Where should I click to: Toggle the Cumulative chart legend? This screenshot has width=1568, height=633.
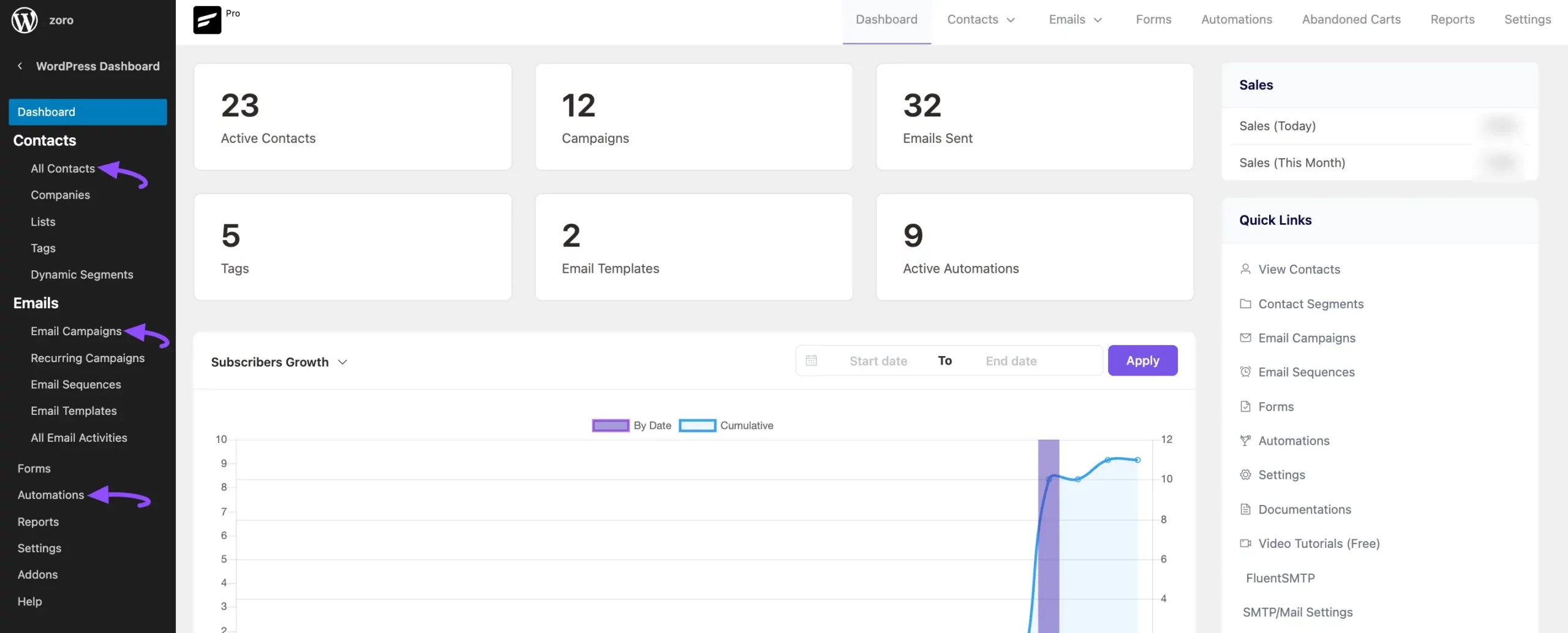click(x=726, y=425)
